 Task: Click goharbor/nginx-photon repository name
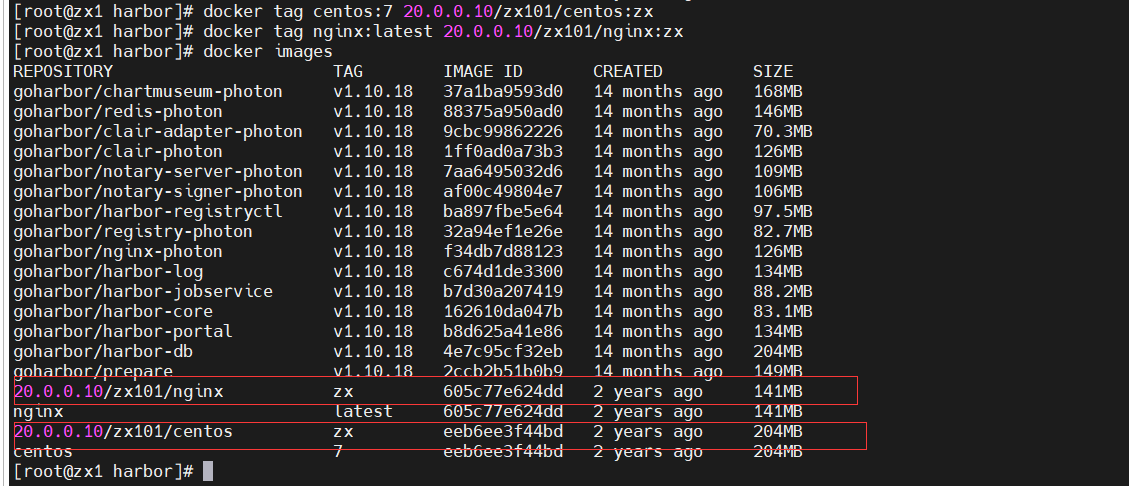pos(117,252)
